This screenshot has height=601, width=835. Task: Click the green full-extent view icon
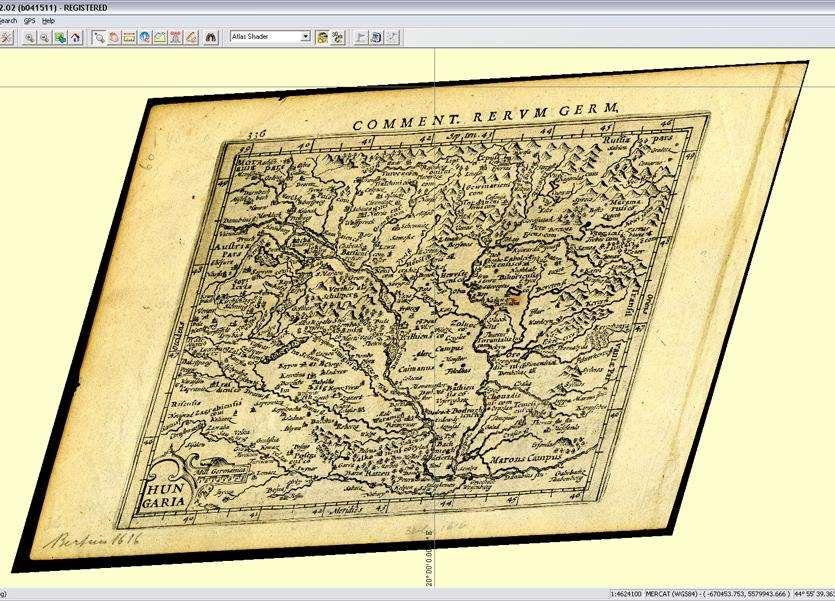pyautogui.click(x=60, y=37)
